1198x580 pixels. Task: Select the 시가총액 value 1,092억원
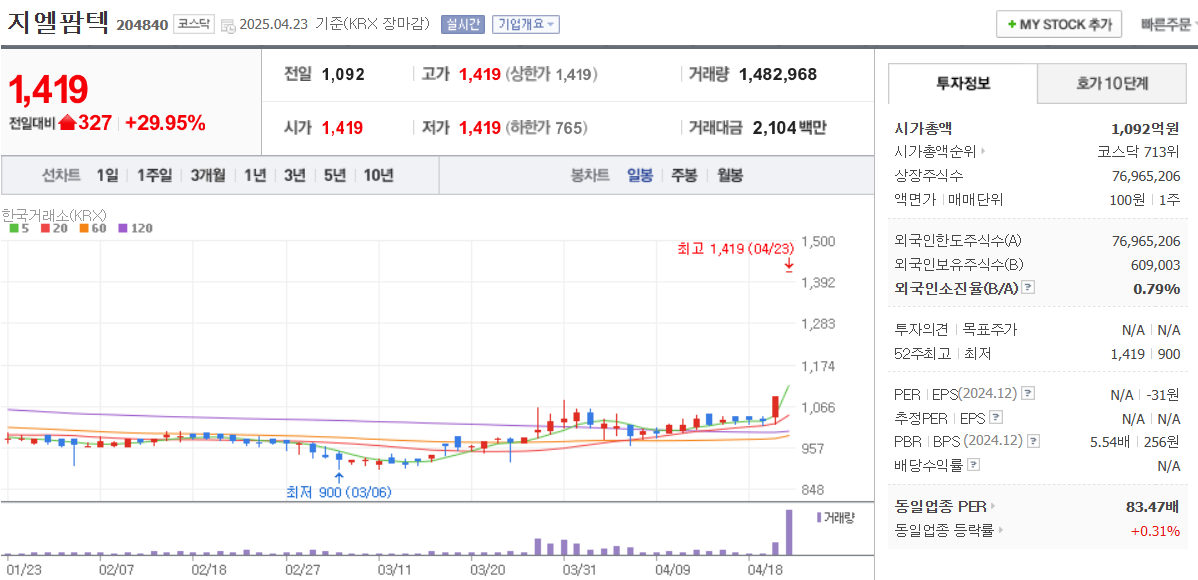click(x=1145, y=128)
